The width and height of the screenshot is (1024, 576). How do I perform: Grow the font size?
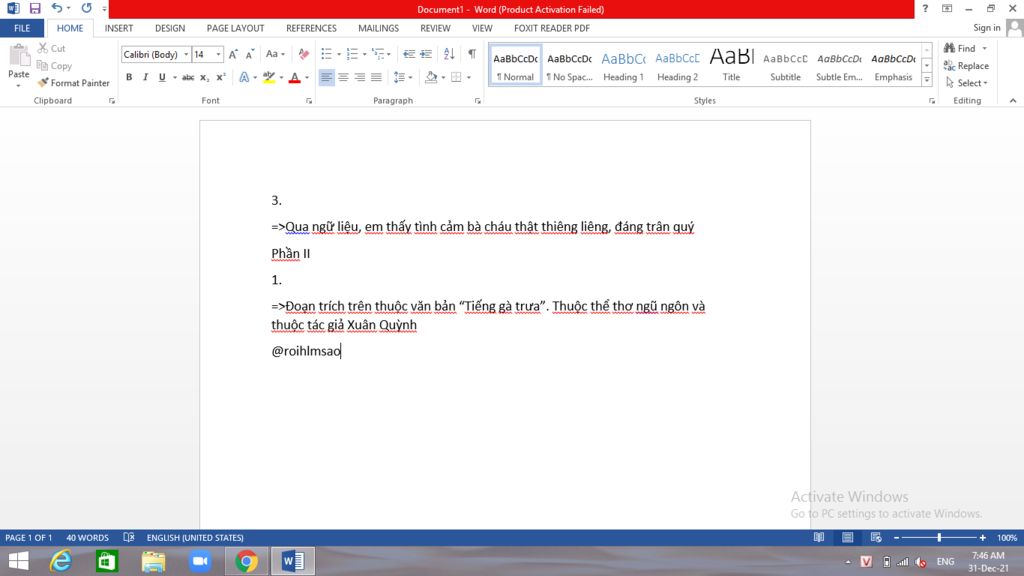pyautogui.click(x=233, y=54)
